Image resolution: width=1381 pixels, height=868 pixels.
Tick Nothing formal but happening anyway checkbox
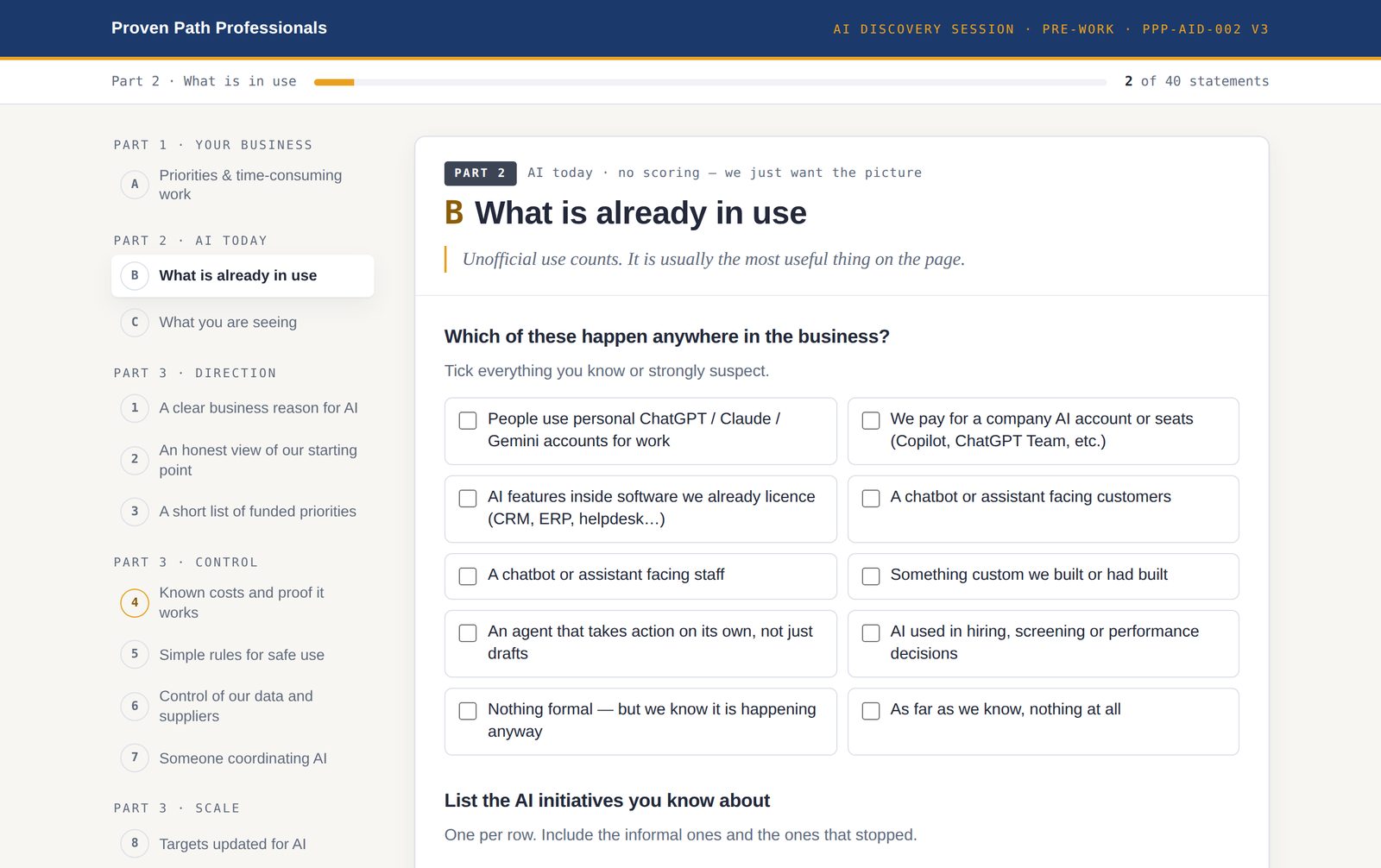click(x=468, y=710)
